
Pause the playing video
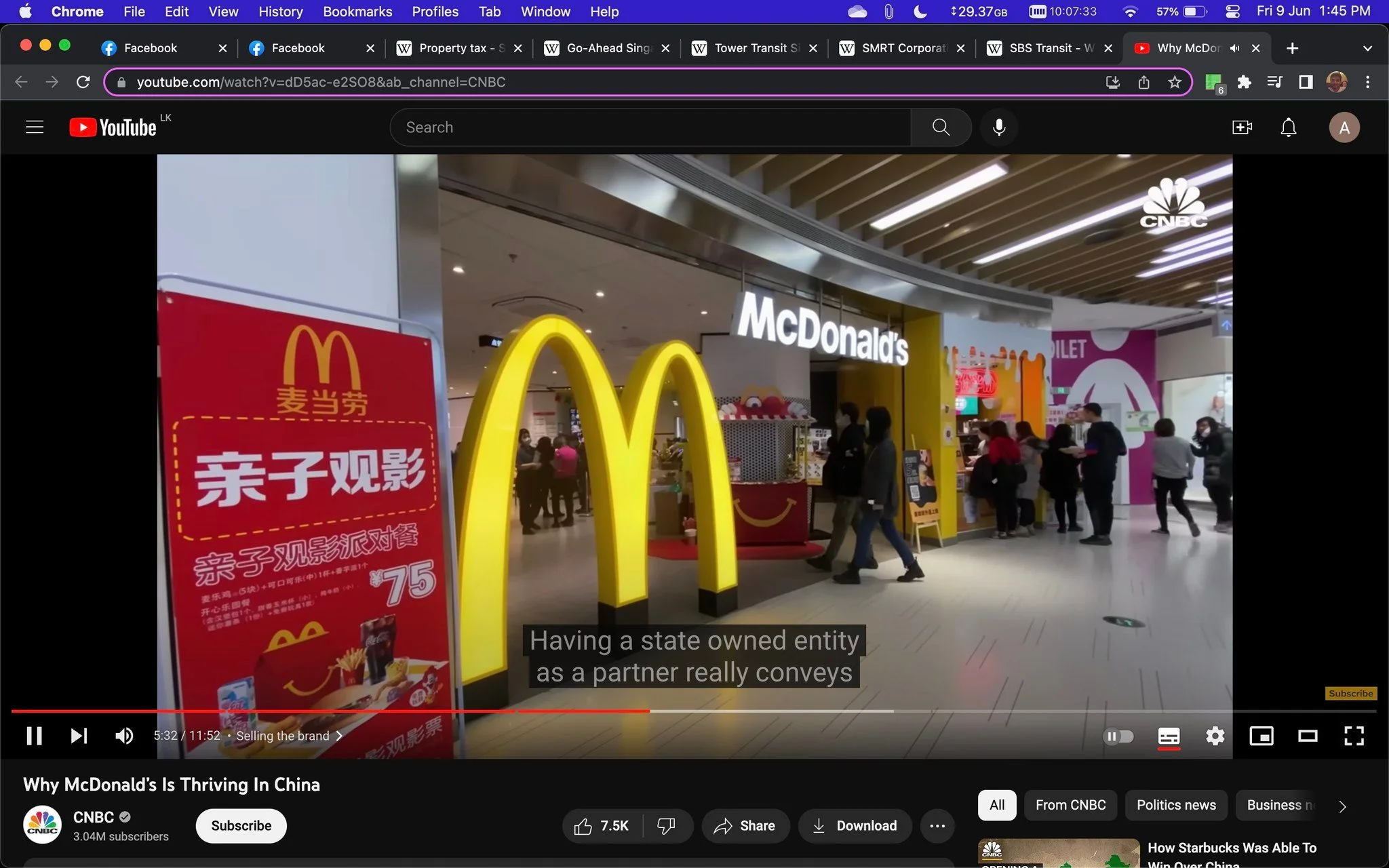click(34, 736)
